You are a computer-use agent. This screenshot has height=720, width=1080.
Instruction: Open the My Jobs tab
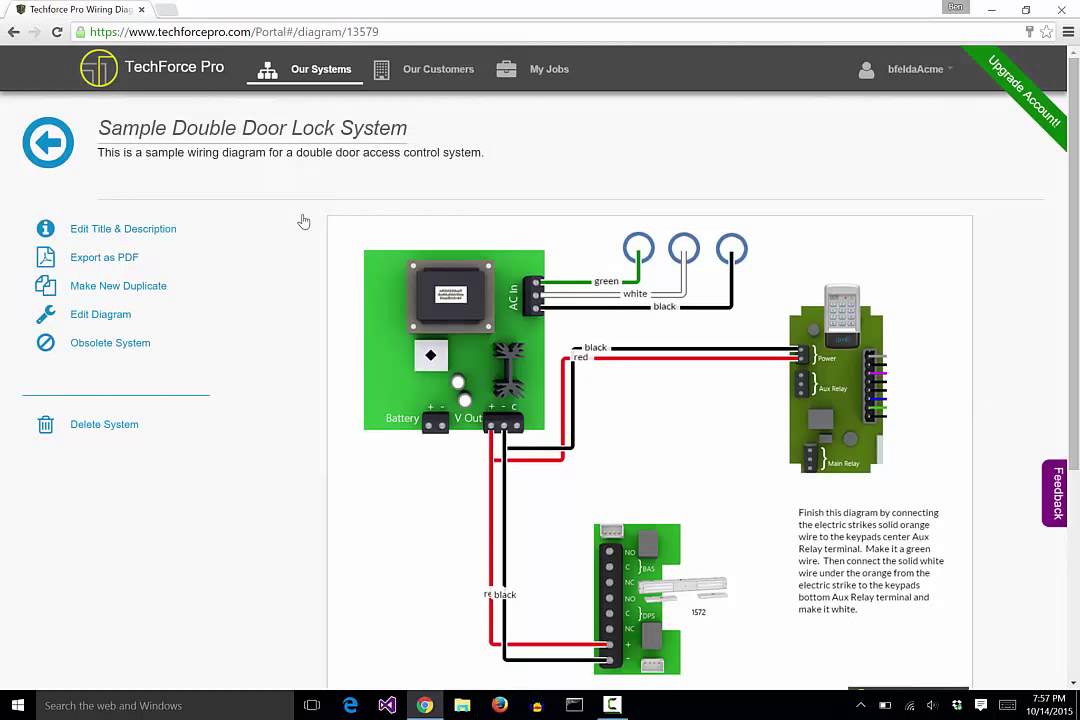(x=532, y=70)
